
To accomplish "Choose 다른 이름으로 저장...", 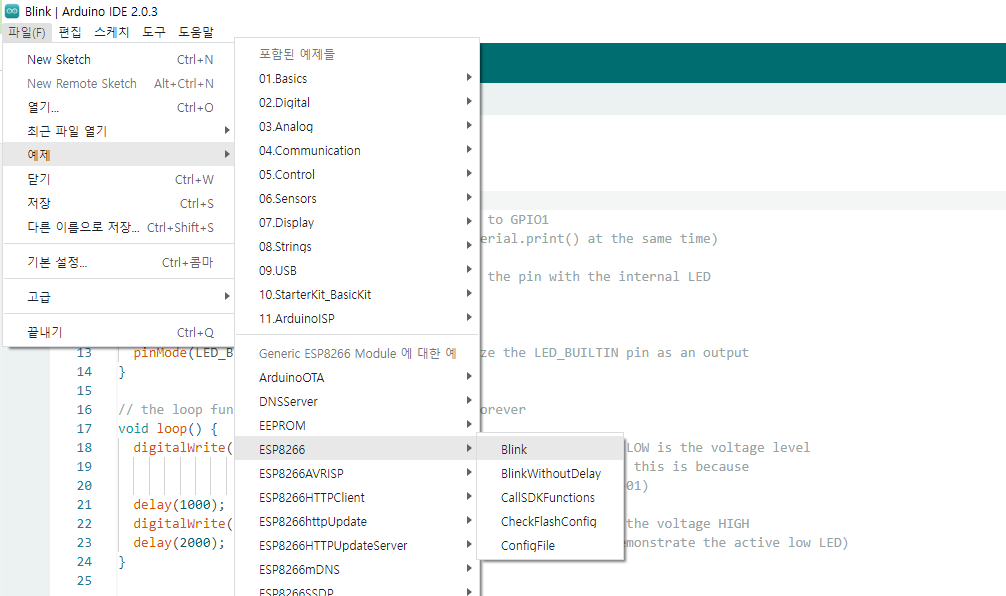I will click(119, 227).
